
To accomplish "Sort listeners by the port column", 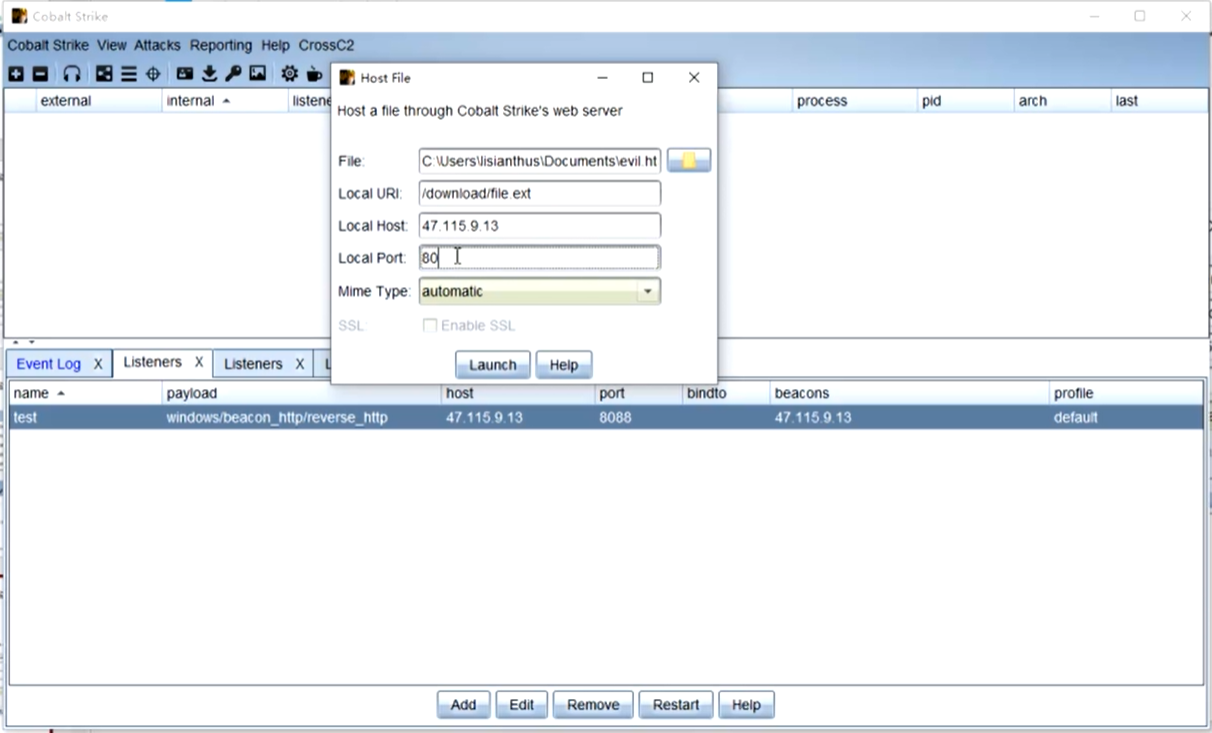I will click(639, 393).
